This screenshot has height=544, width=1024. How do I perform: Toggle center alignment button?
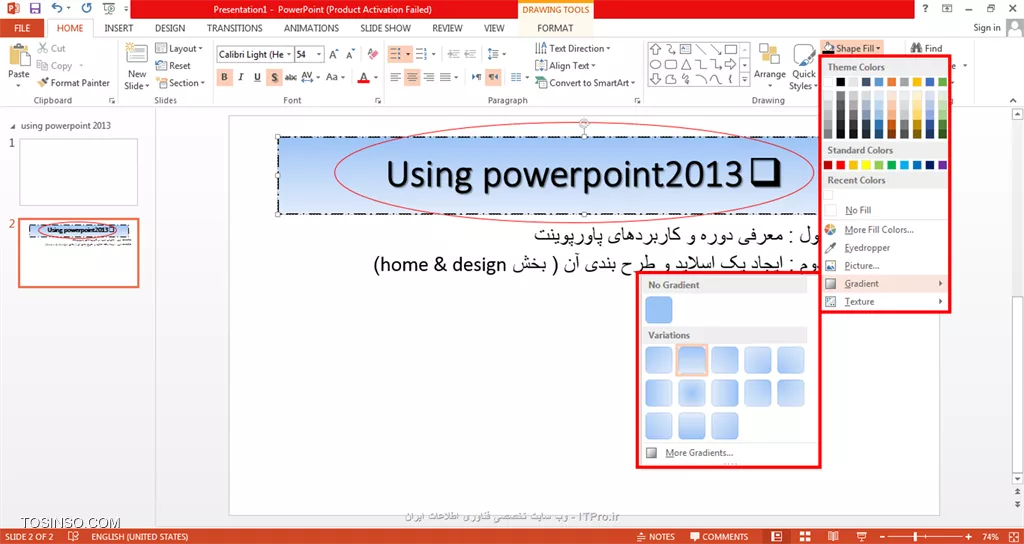[x=412, y=77]
